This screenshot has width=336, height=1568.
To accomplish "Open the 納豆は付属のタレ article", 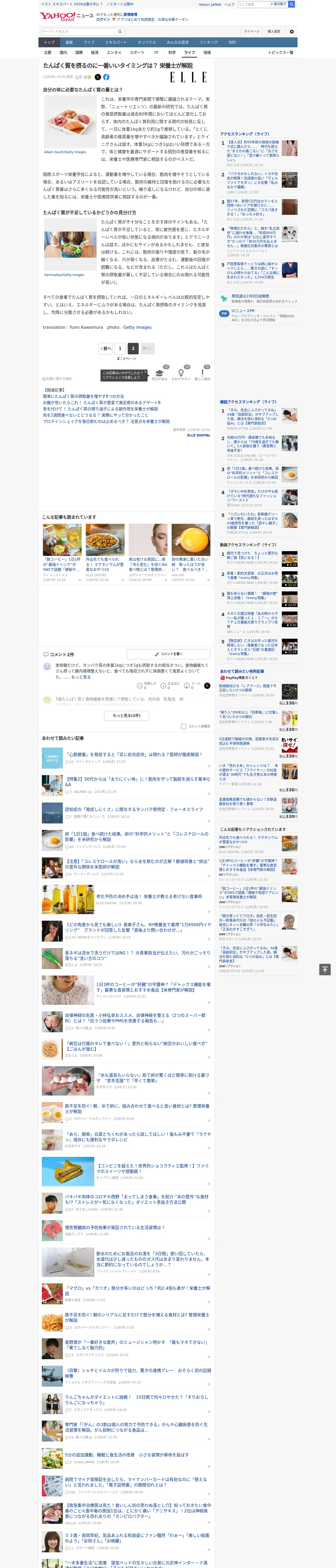I will (x=137, y=1046).
